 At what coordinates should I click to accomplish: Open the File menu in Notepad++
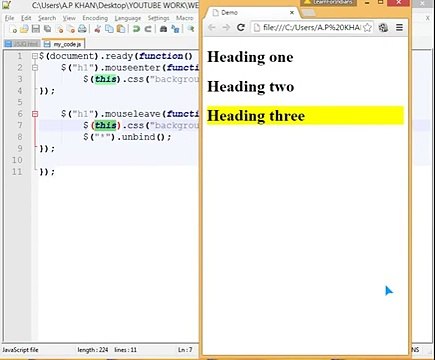pyautogui.click(x=10, y=18)
